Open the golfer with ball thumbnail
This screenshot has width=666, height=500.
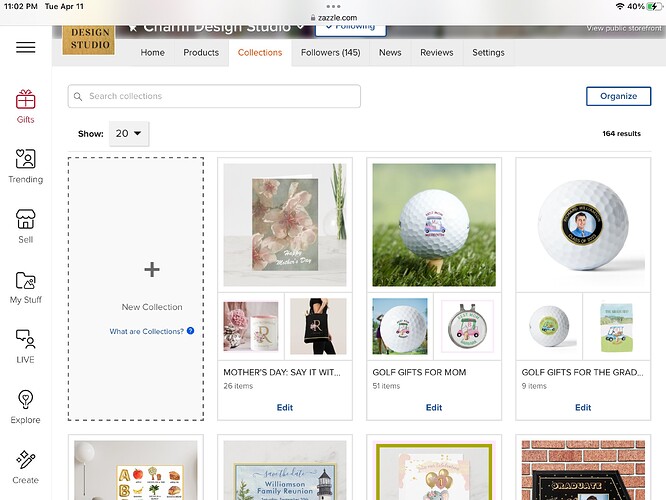[x=400, y=326]
